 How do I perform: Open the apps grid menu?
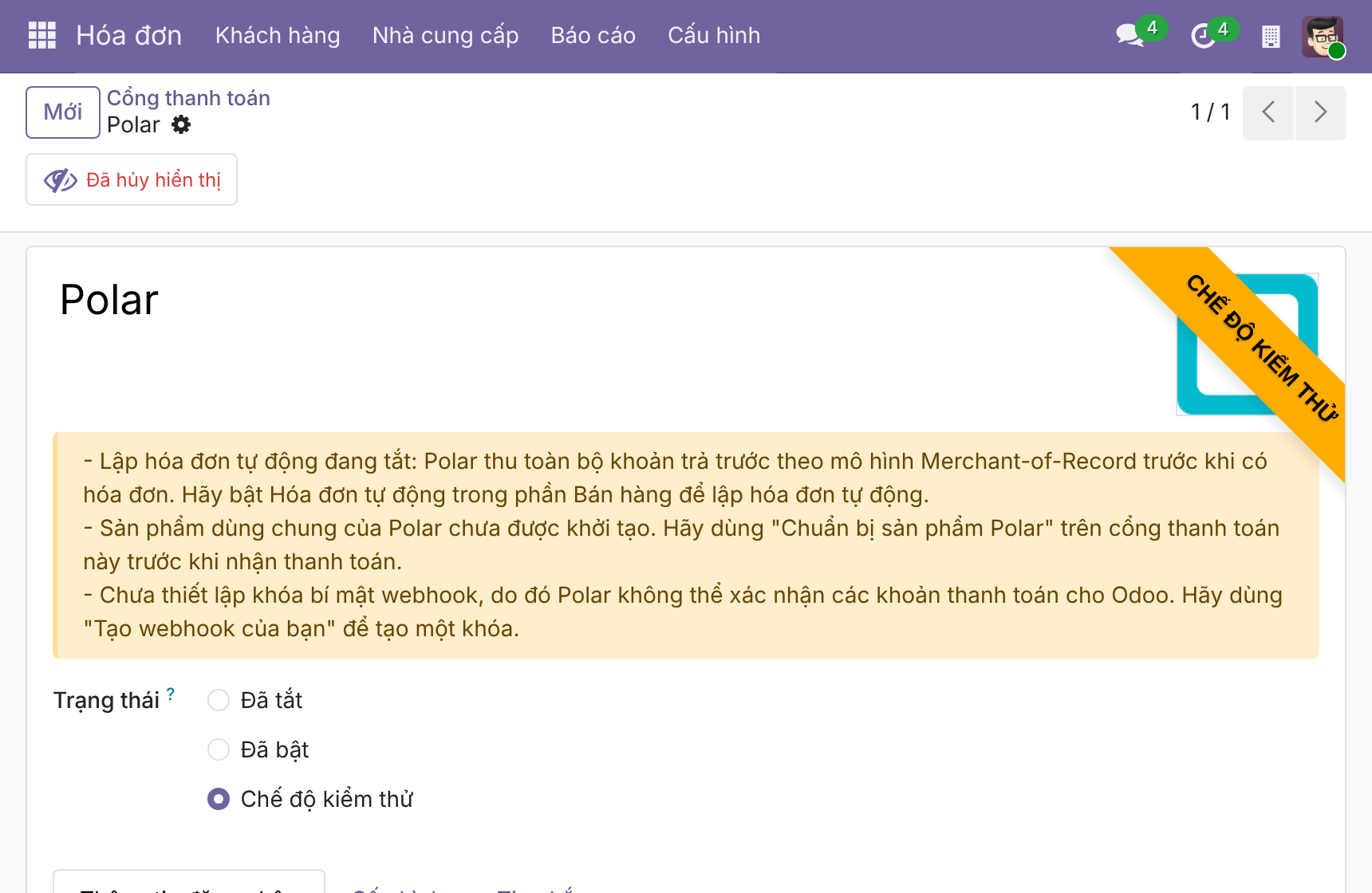[x=41, y=35]
